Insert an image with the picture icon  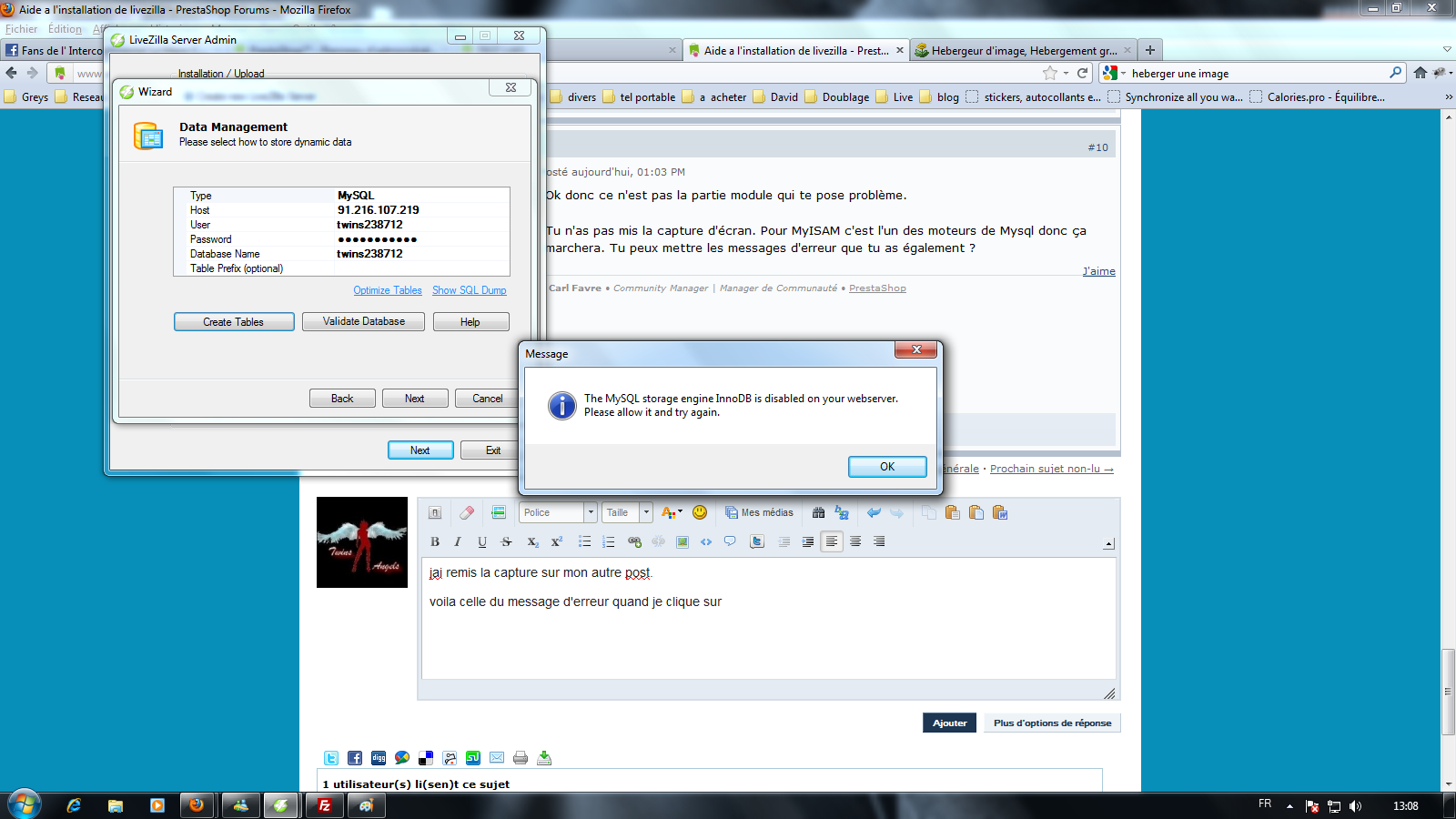[682, 541]
